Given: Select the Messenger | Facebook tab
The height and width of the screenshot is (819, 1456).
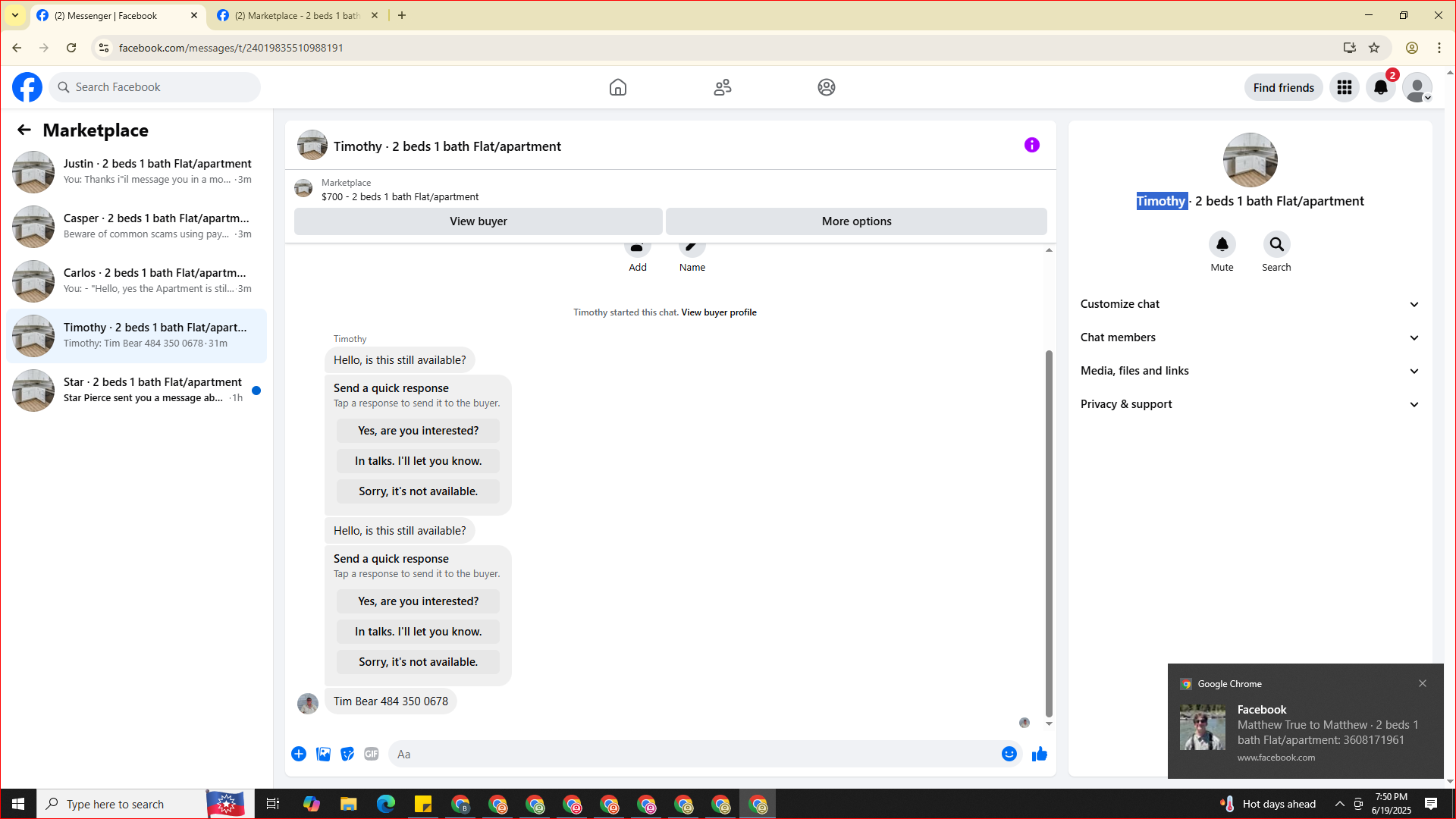Looking at the screenshot, I should pos(118,15).
